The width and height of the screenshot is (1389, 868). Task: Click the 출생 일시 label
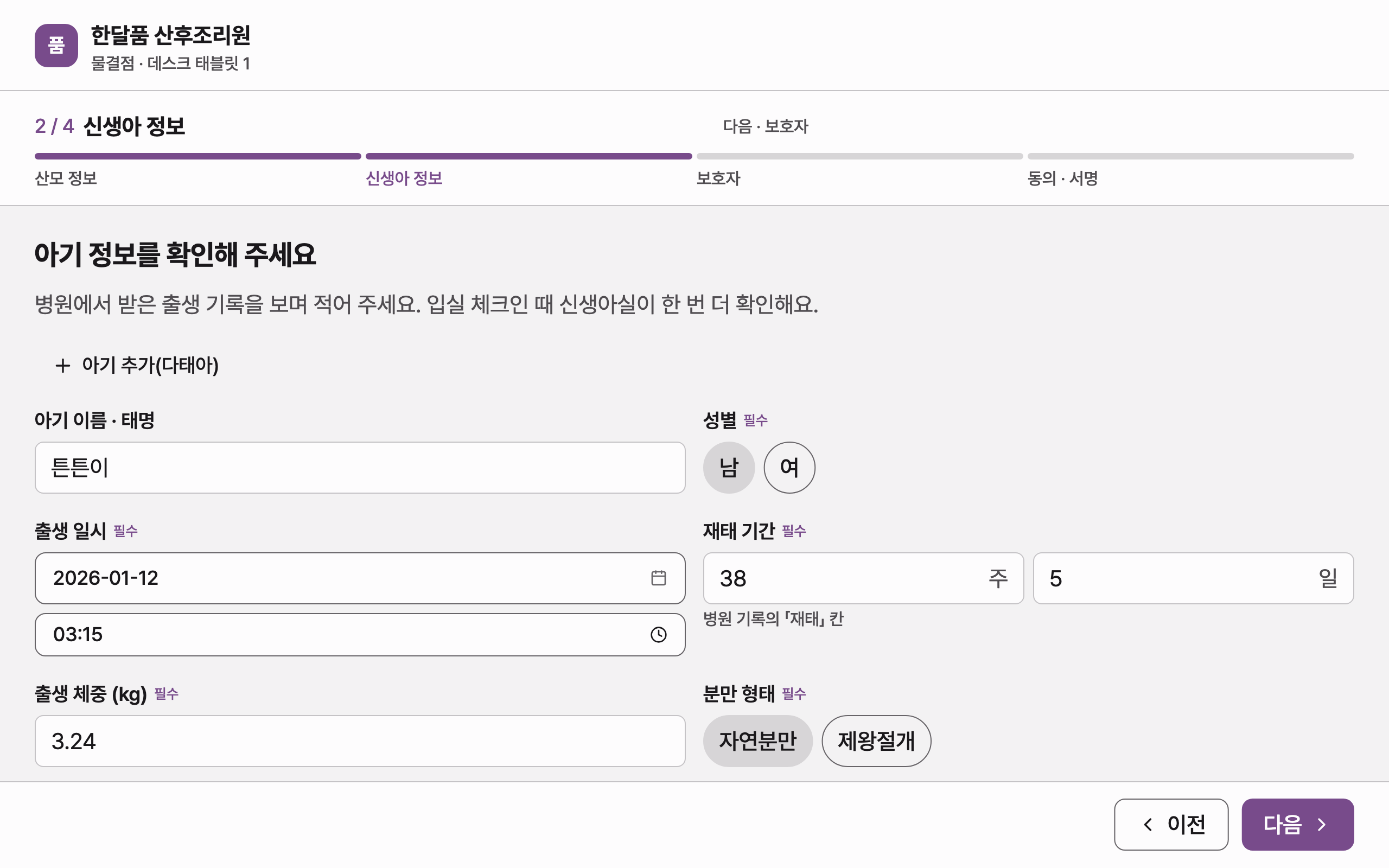pyautogui.click(x=70, y=531)
